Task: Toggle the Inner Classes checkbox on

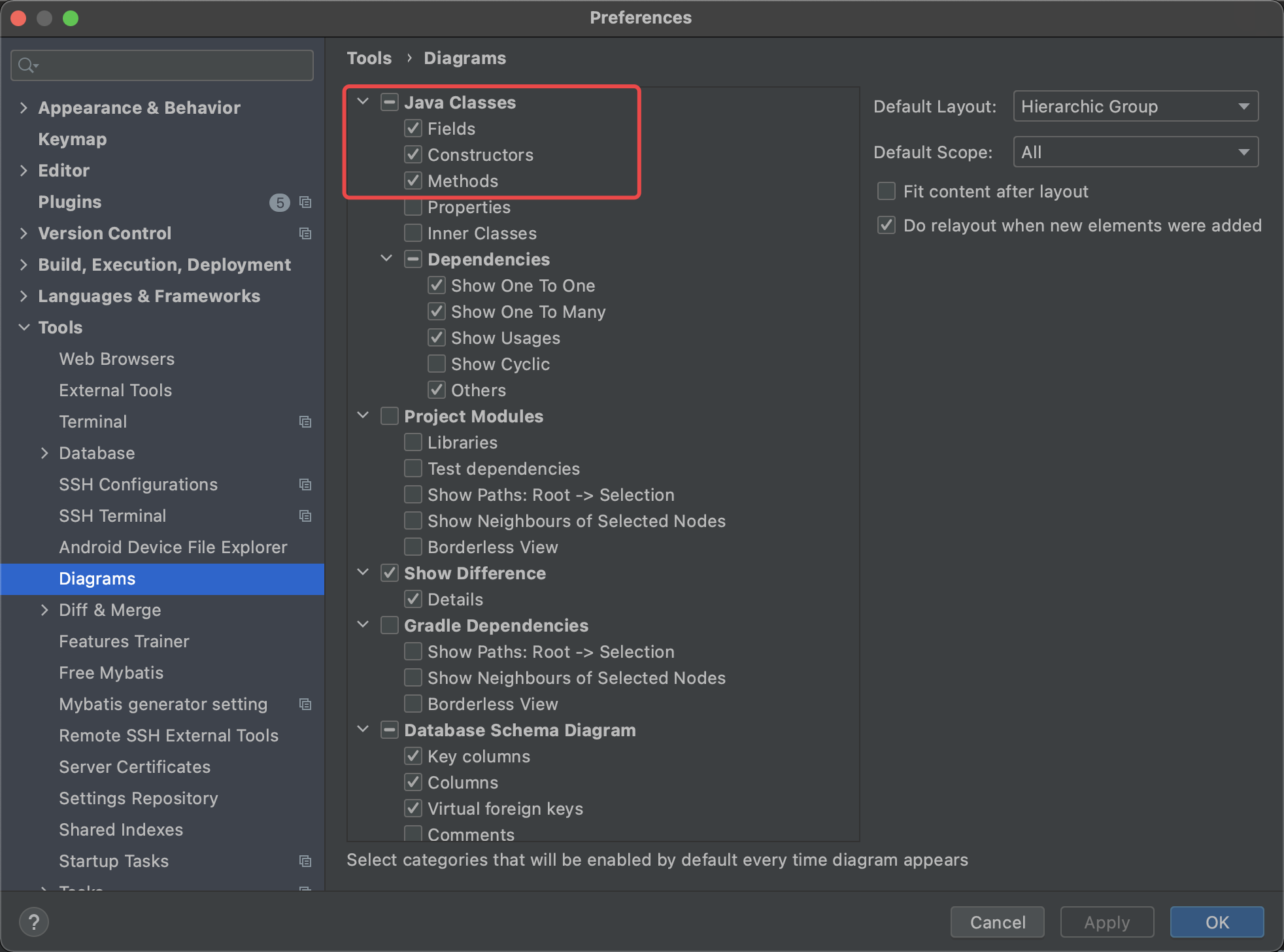Action: (413, 233)
